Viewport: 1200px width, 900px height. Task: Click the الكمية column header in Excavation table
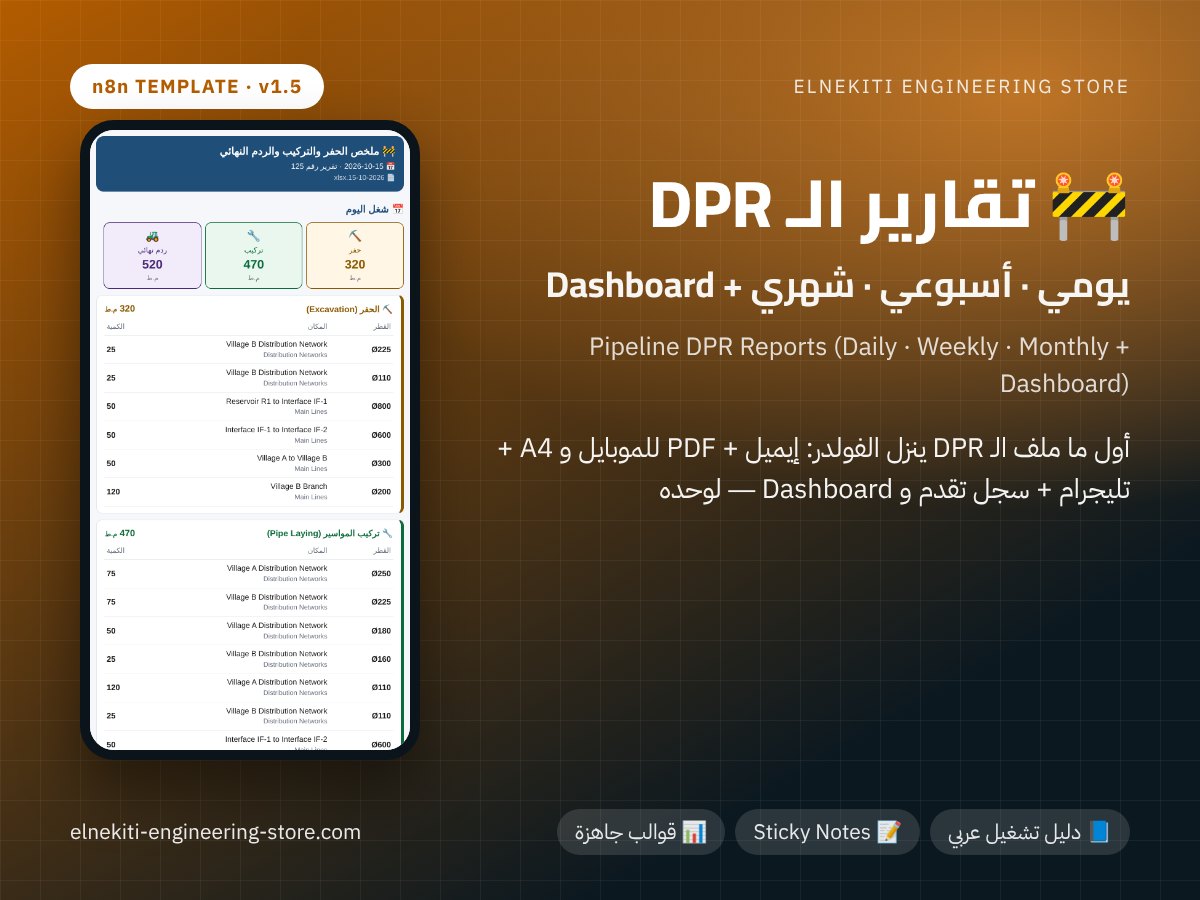pos(115,326)
